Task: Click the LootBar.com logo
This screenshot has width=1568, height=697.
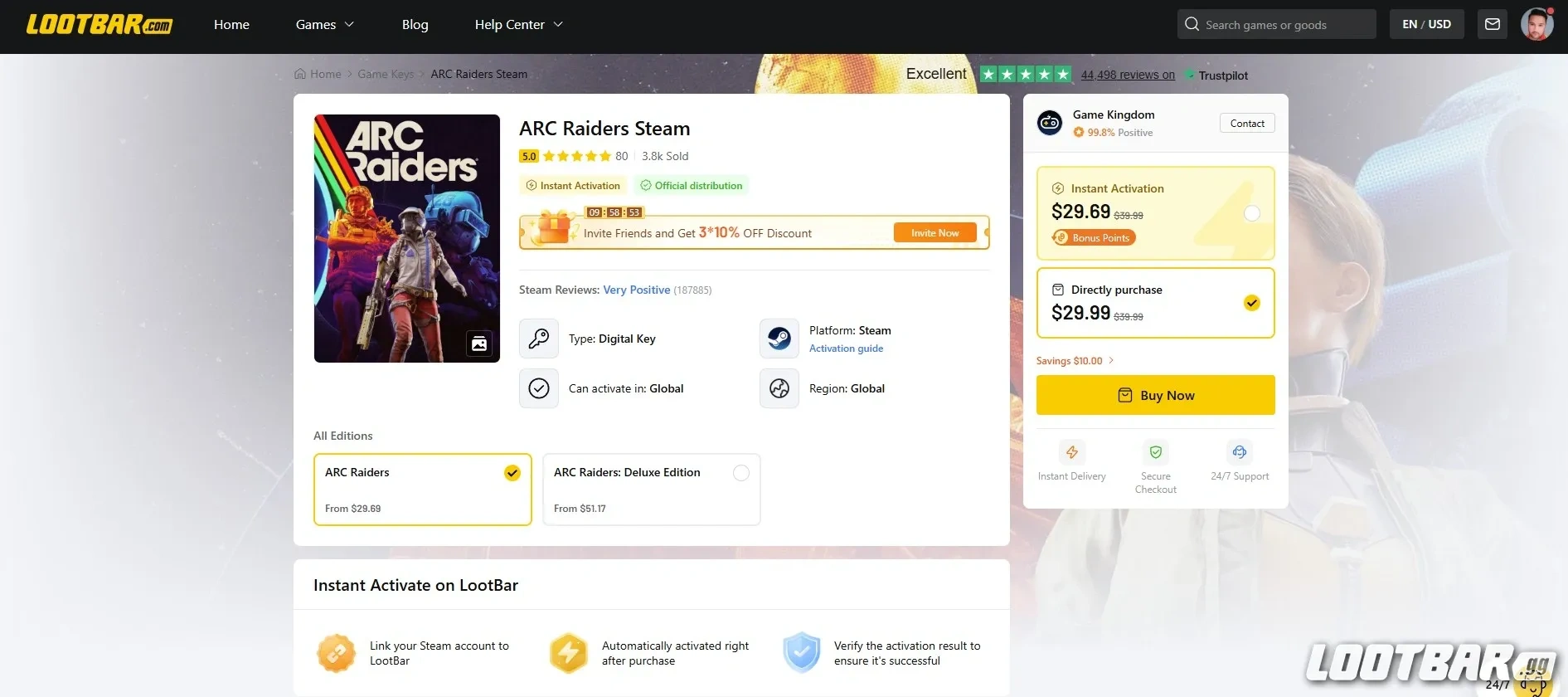Action: tap(99, 24)
